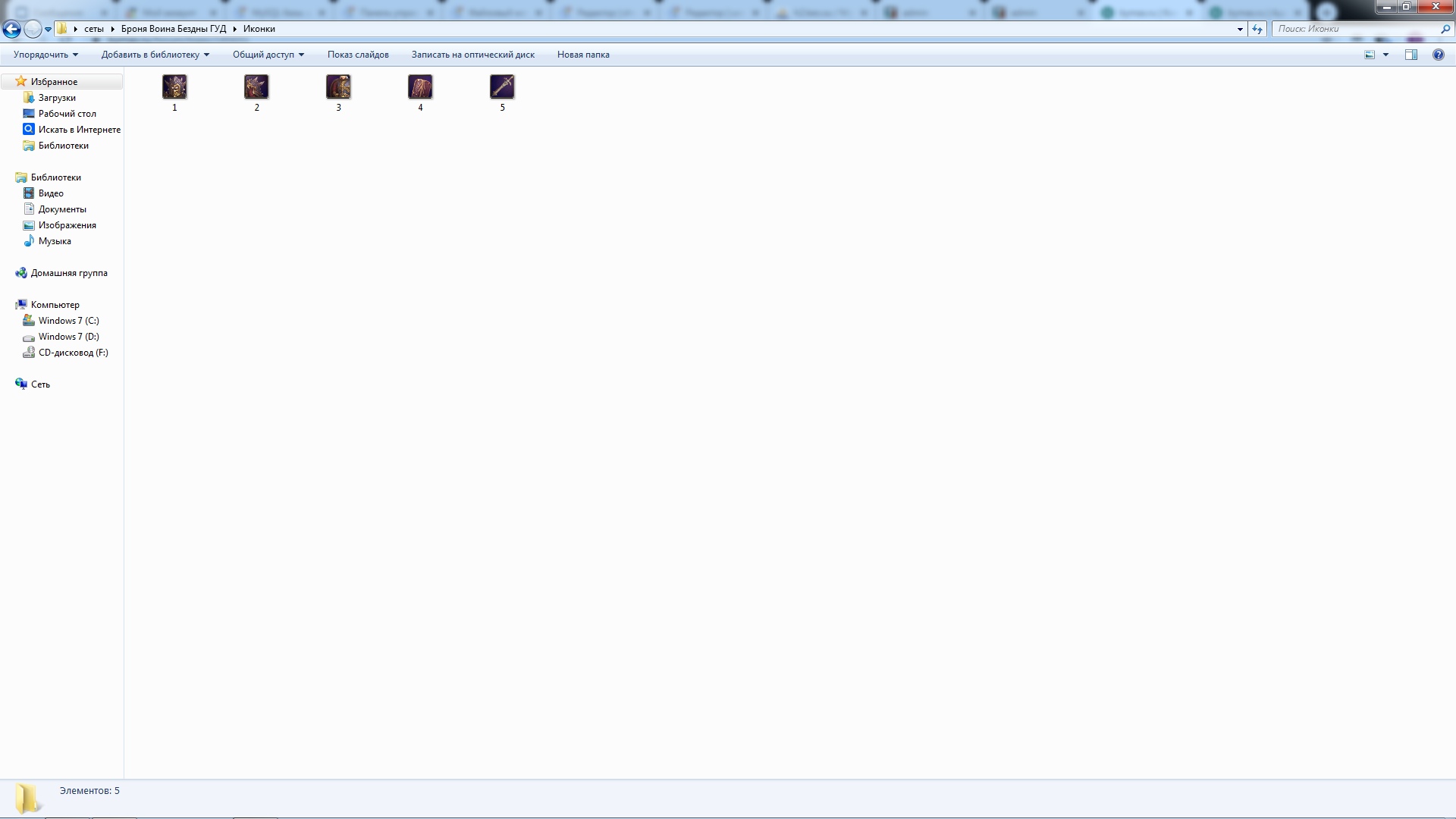Image resolution: width=1456 pixels, height=819 pixels.
Task: Click the change view icon
Action: click(1370, 55)
